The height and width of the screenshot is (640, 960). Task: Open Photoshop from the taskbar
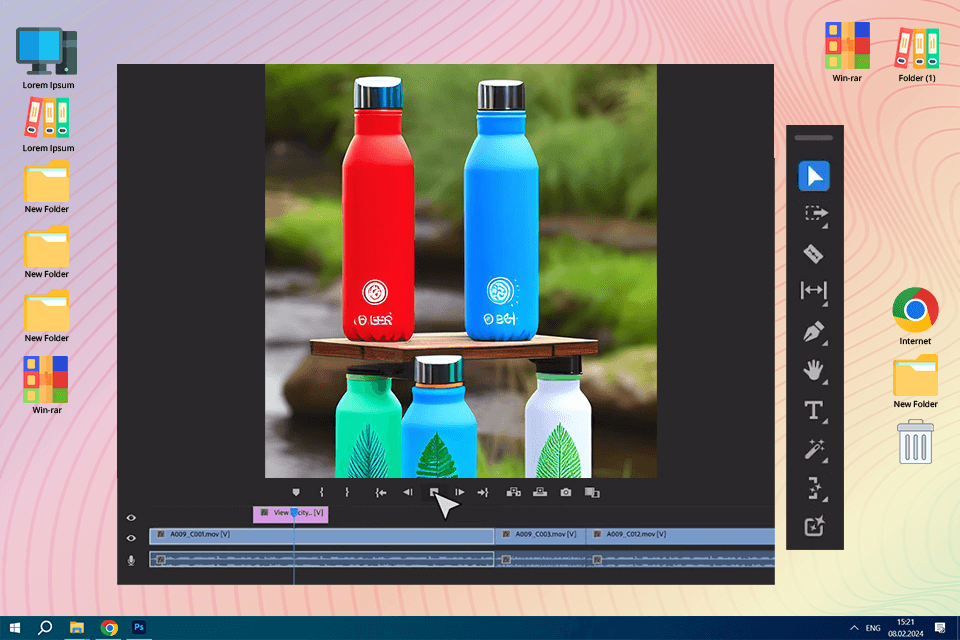click(139, 628)
